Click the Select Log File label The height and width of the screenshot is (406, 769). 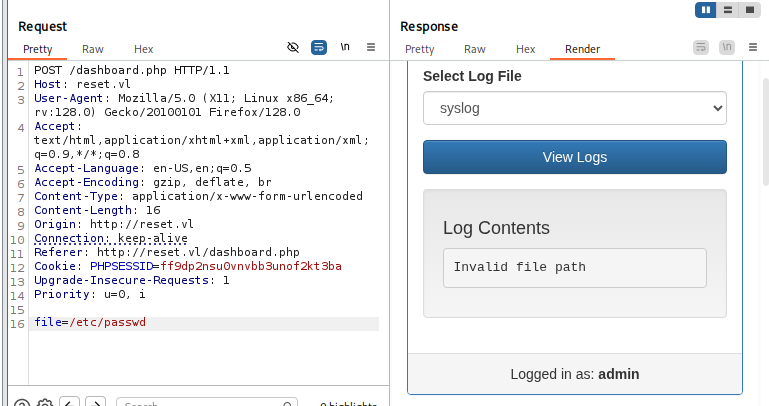click(472, 76)
